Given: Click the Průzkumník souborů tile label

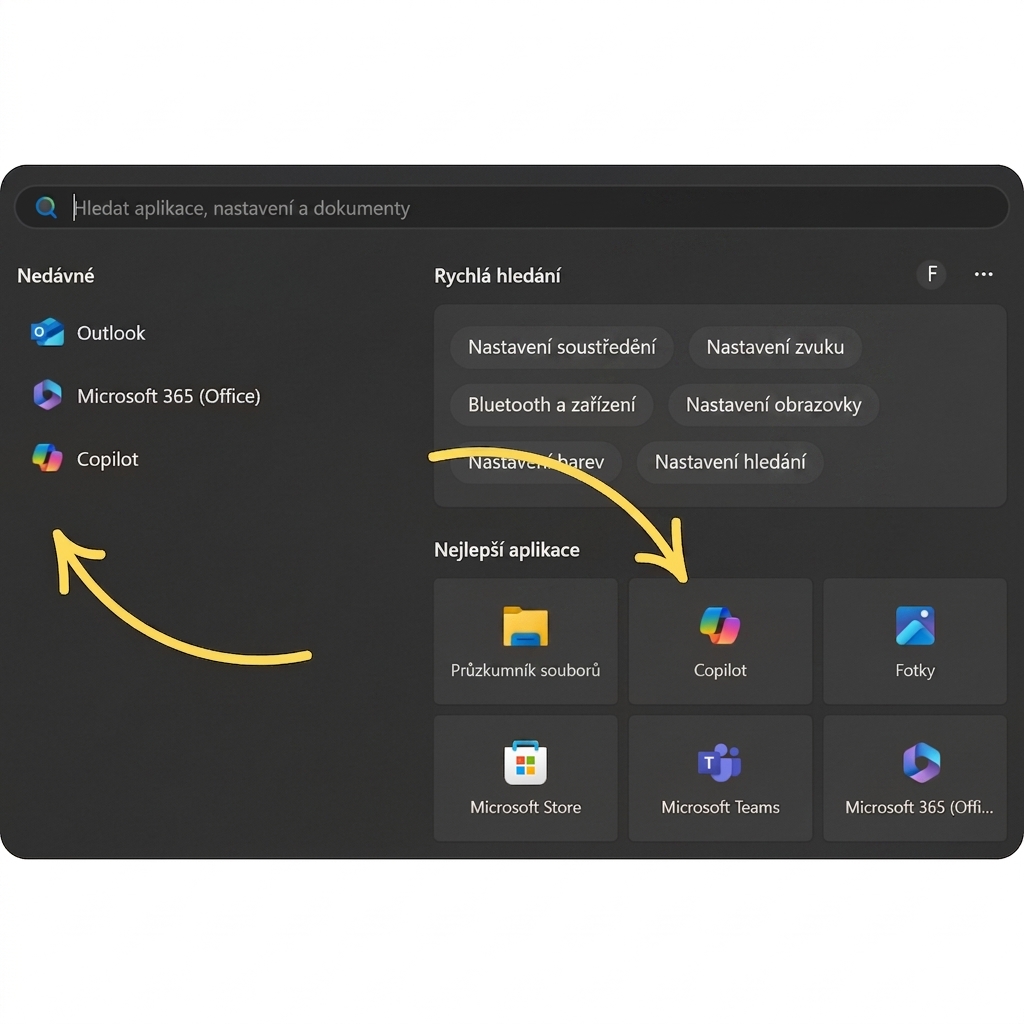Looking at the screenshot, I should point(526,670).
